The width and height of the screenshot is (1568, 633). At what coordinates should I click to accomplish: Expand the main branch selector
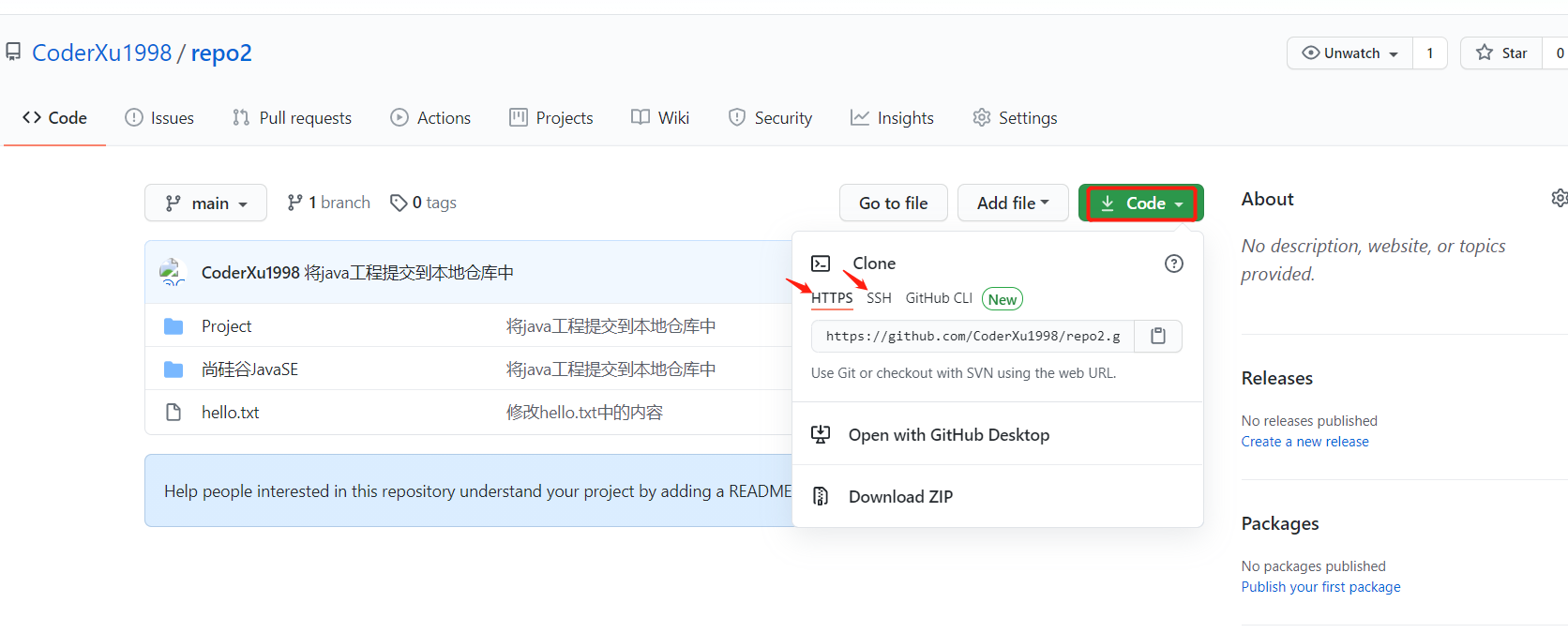[205, 203]
